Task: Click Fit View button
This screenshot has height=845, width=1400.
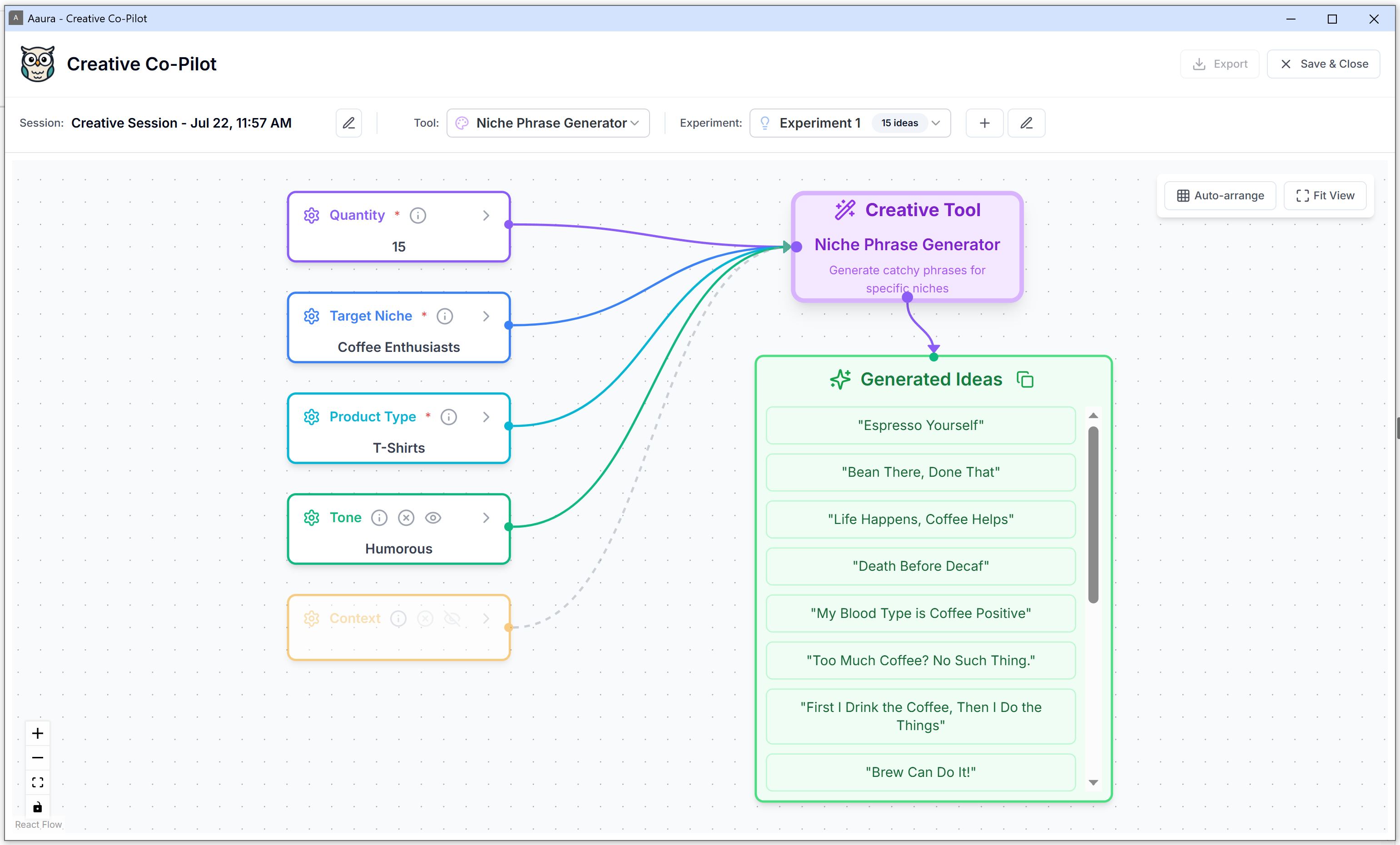Action: click(x=1325, y=196)
